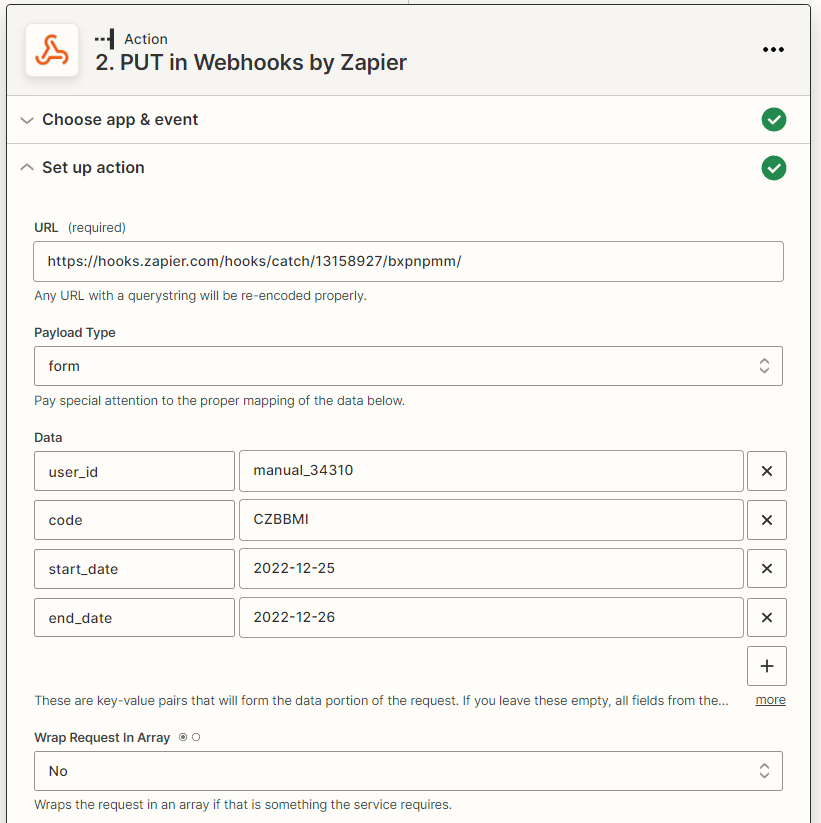
Task: Click the green checkmark beside Choose app & event
Action: point(774,120)
